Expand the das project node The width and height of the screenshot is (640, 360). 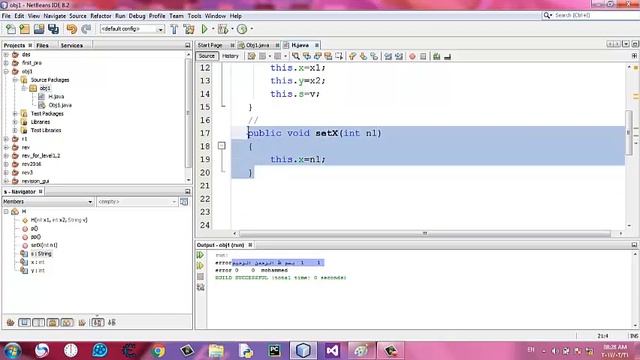[6, 54]
